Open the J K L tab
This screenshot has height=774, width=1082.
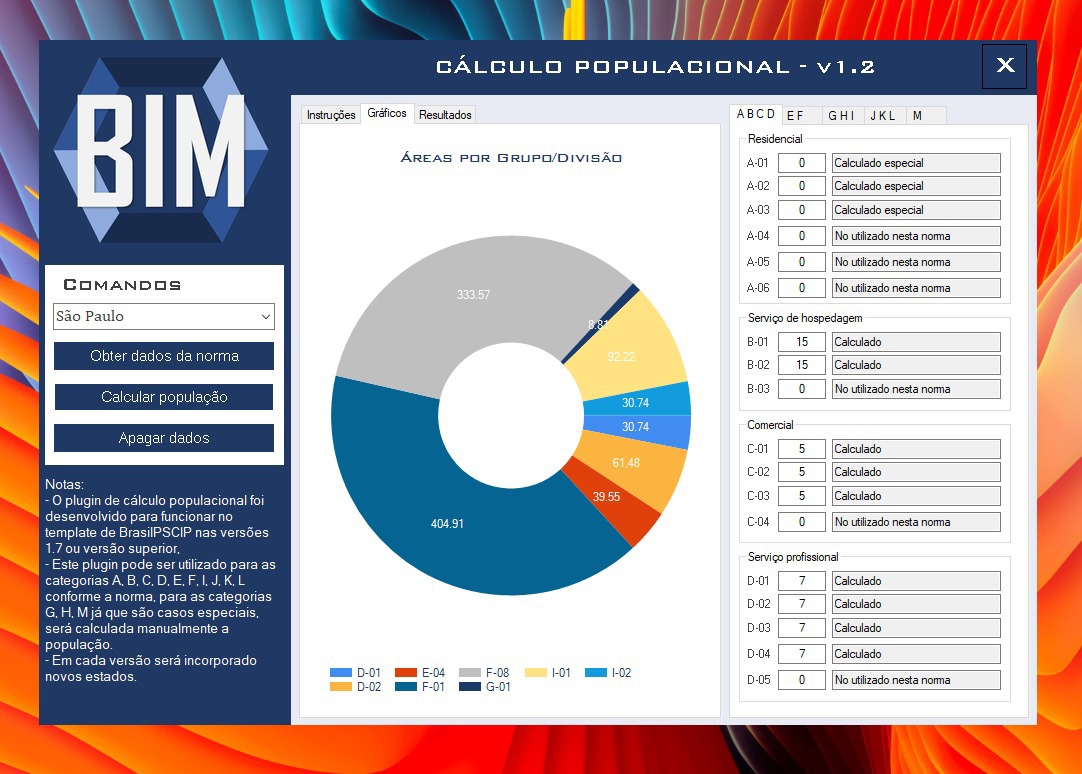884,115
